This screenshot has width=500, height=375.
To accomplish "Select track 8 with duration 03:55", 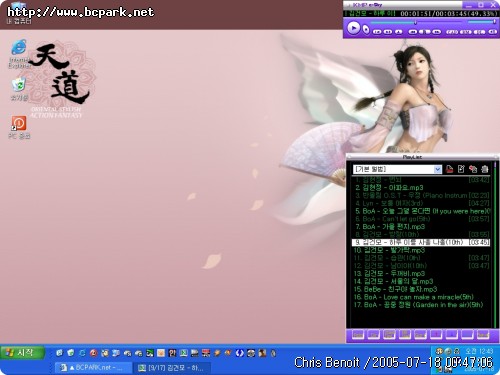I will [x=421, y=234].
